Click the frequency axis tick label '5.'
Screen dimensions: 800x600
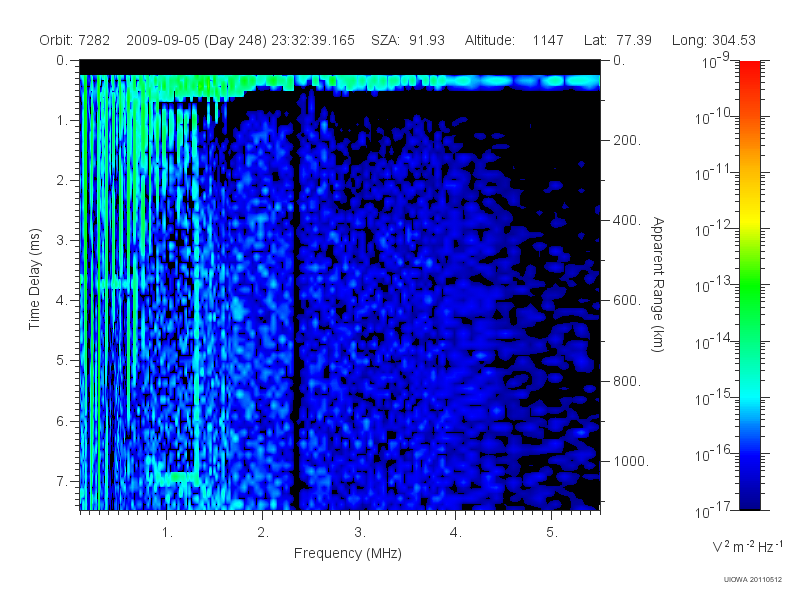[x=552, y=533]
